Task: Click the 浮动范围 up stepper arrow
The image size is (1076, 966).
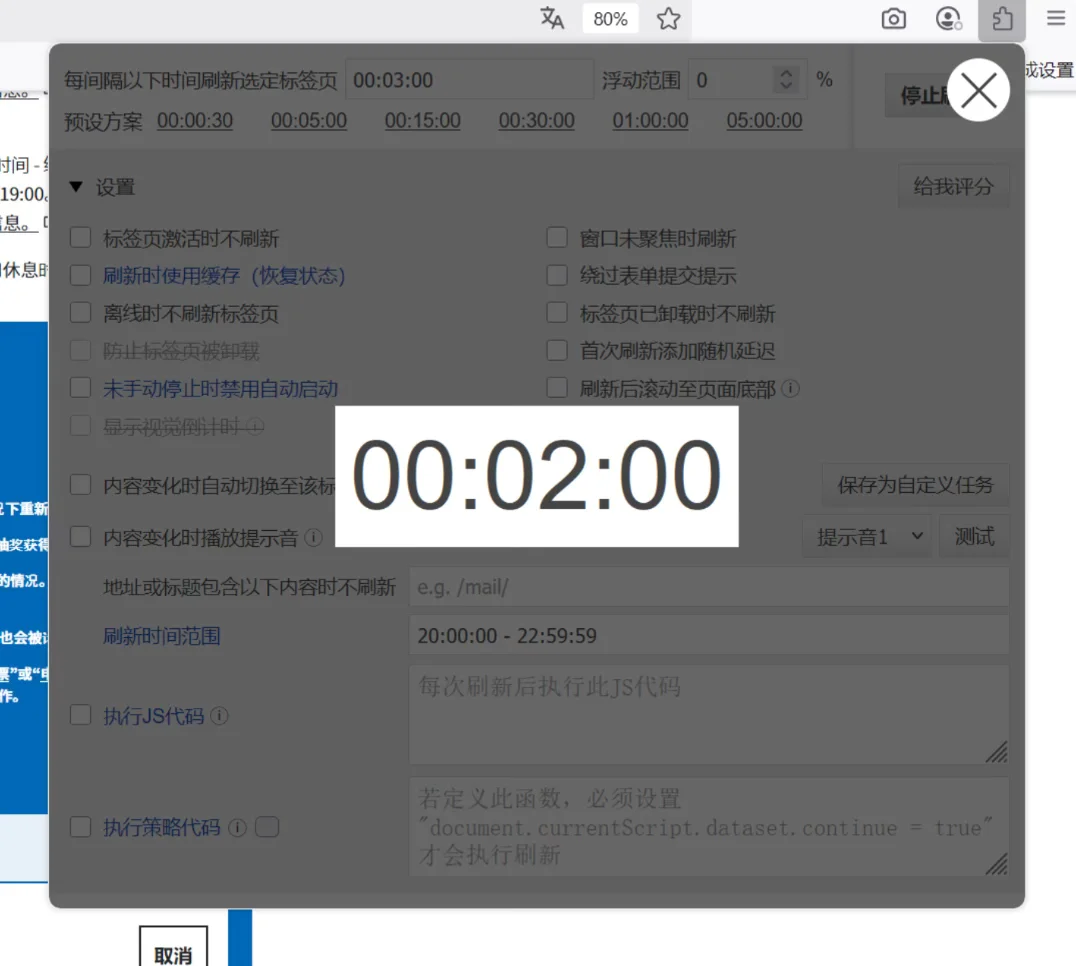Action: [788, 73]
